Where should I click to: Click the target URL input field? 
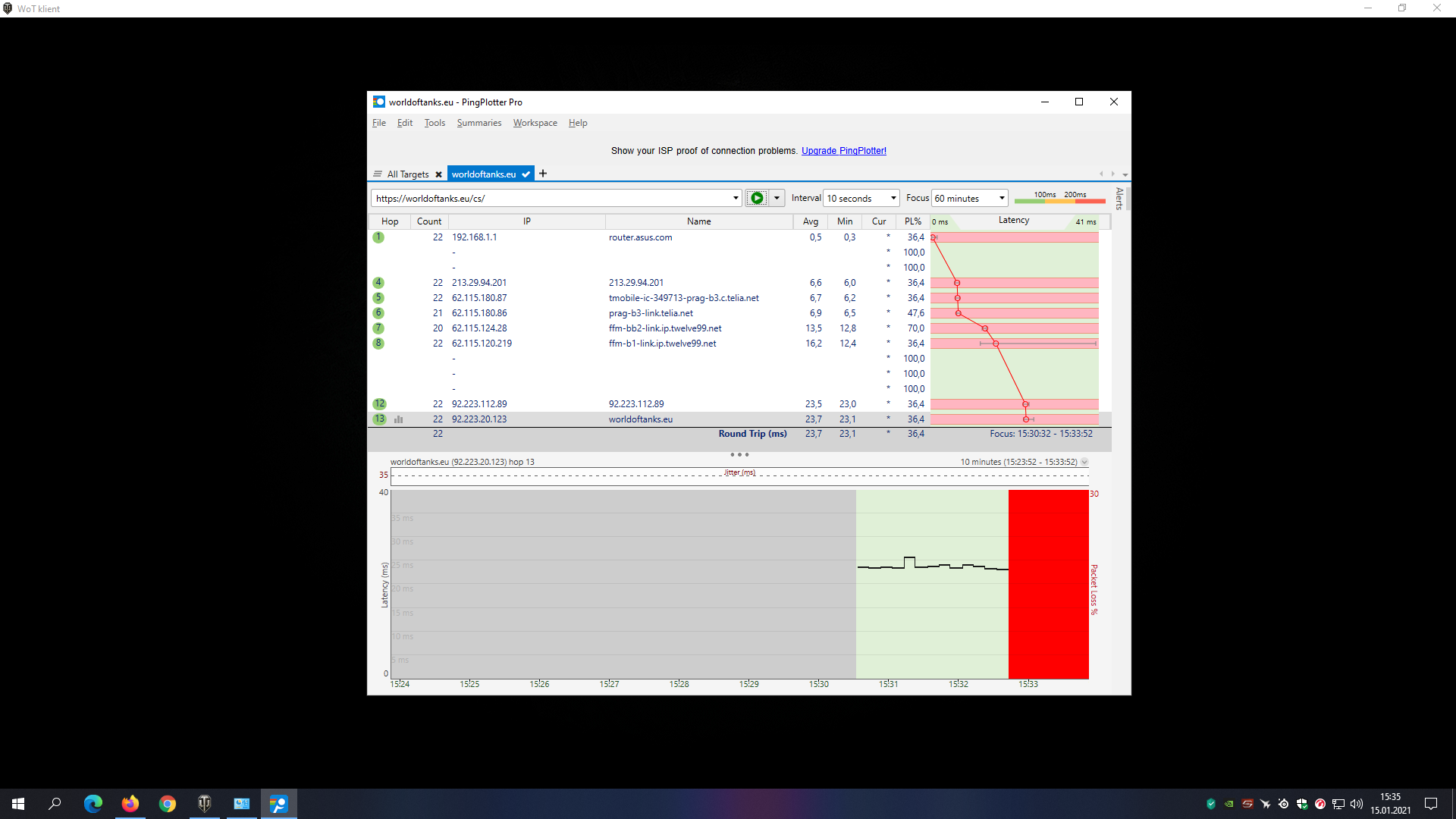tap(551, 198)
